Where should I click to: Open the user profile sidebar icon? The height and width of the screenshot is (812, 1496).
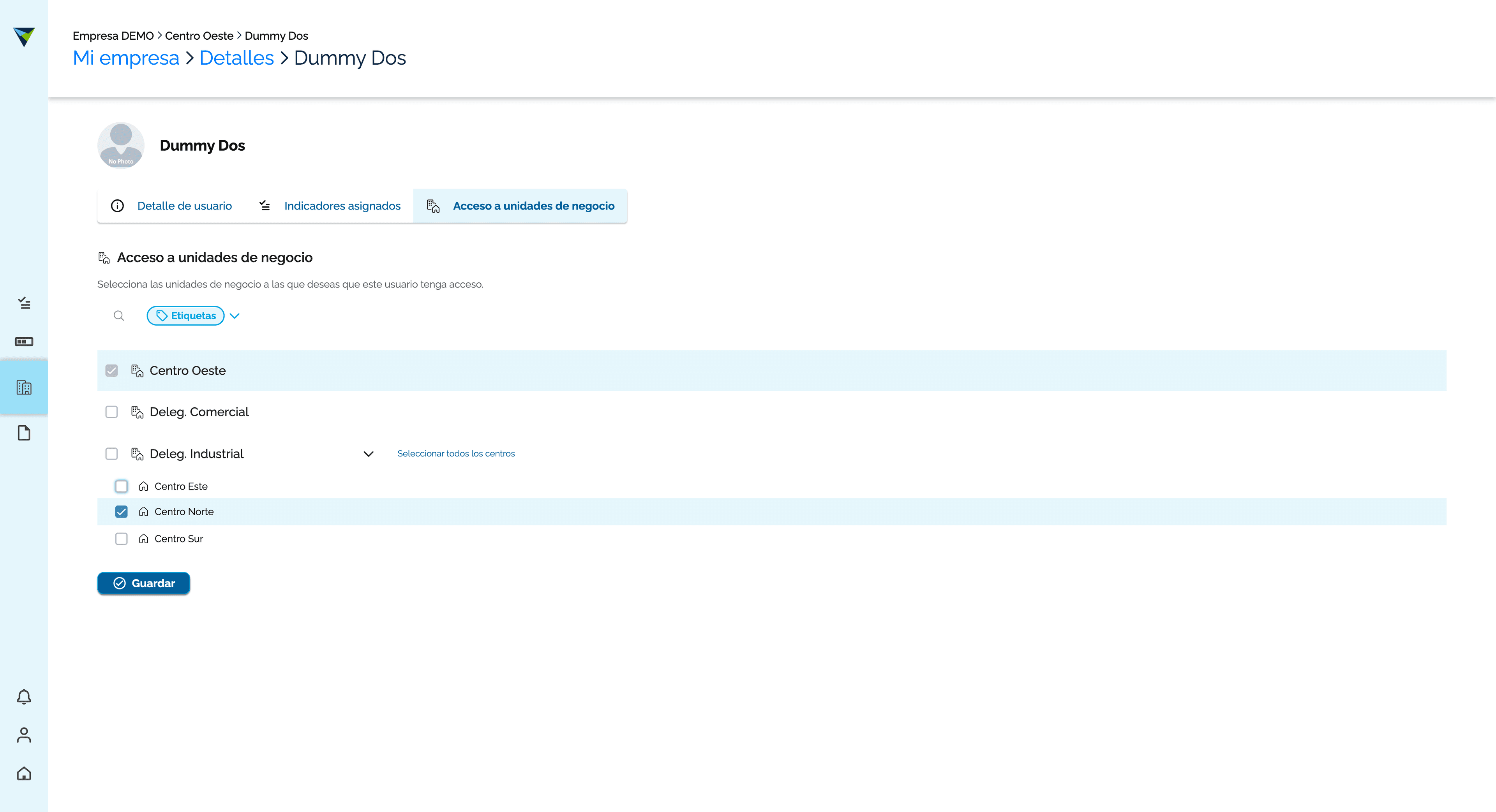click(x=24, y=735)
